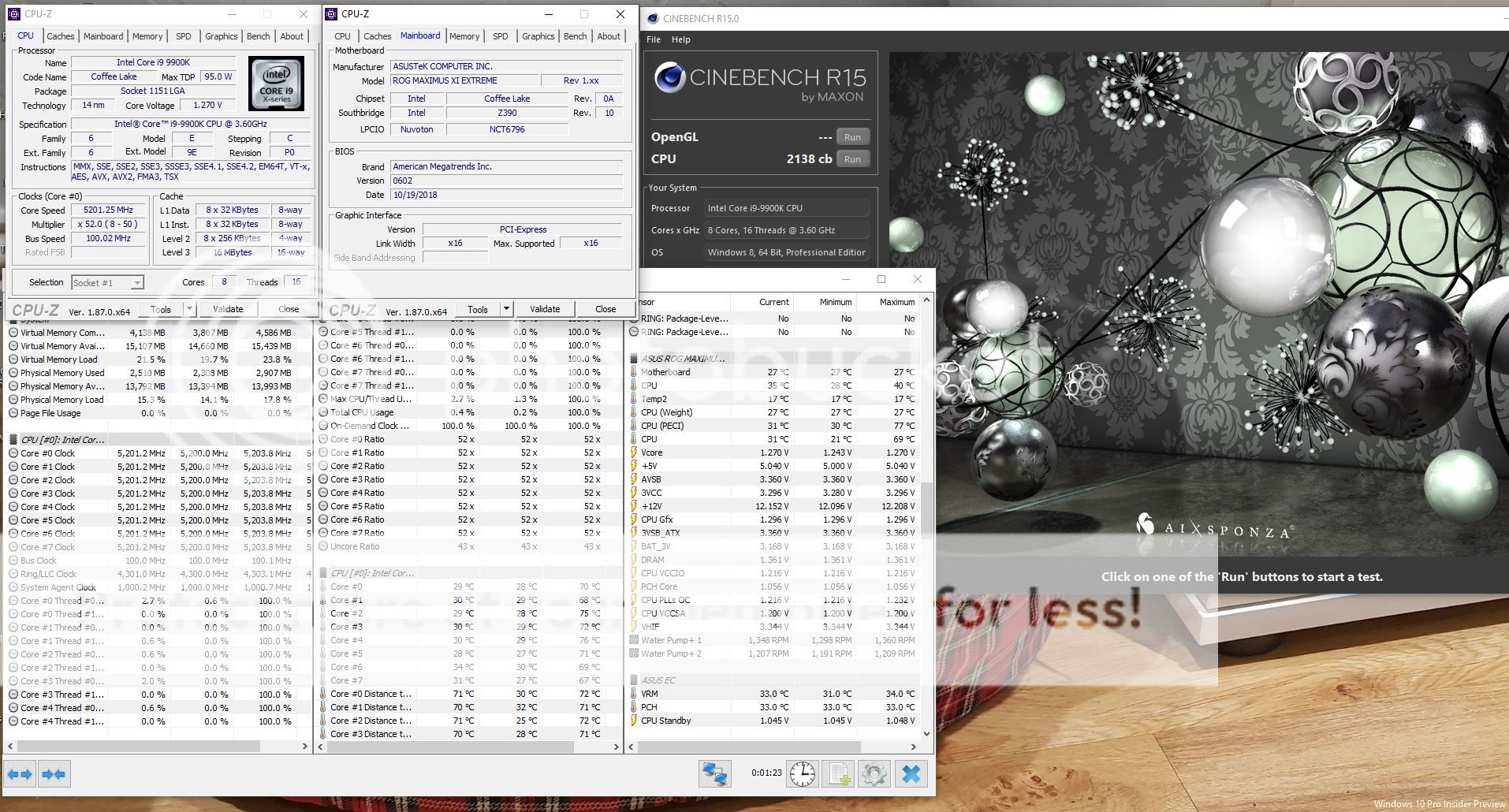Image resolution: width=1509 pixels, height=812 pixels.
Task: Open Tools dropdown arrow in left CPU-Z
Action: (189, 309)
